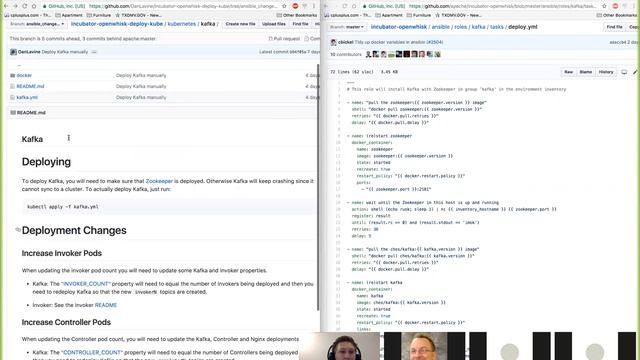640x360 pixels.
Task: Open incubator-openwhisk-deploy-kube breadcrumb
Action: pos(117,24)
